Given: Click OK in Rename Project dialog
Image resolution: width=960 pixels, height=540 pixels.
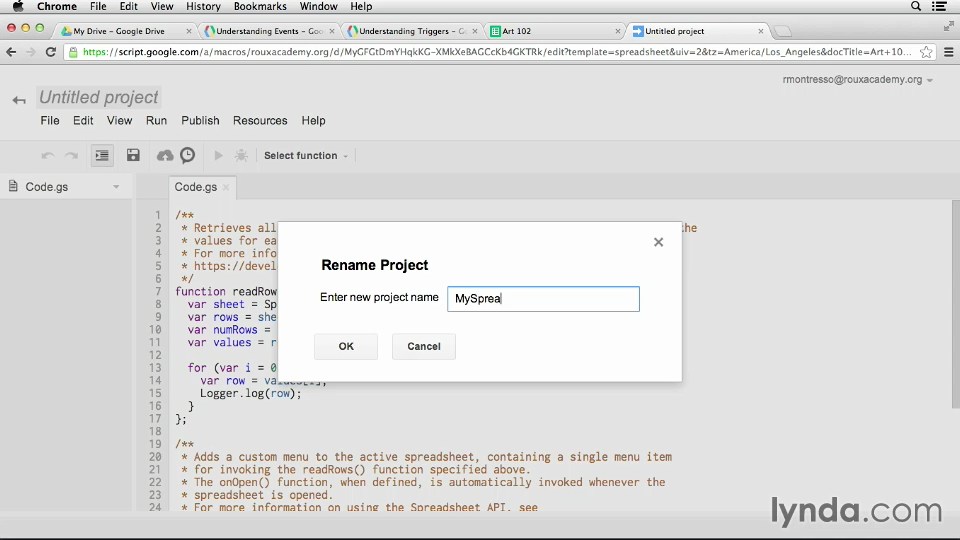Looking at the screenshot, I should [x=346, y=347].
